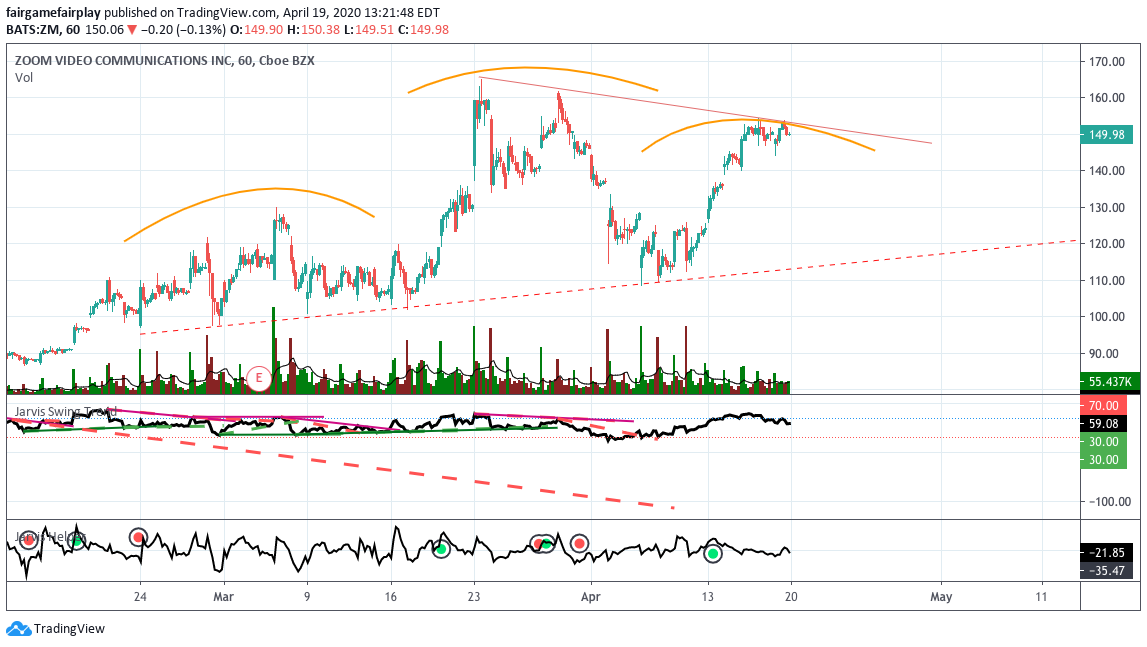
Task: Click the BATS:ZM, 60 symbol text
Action: click(x=43, y=30)
